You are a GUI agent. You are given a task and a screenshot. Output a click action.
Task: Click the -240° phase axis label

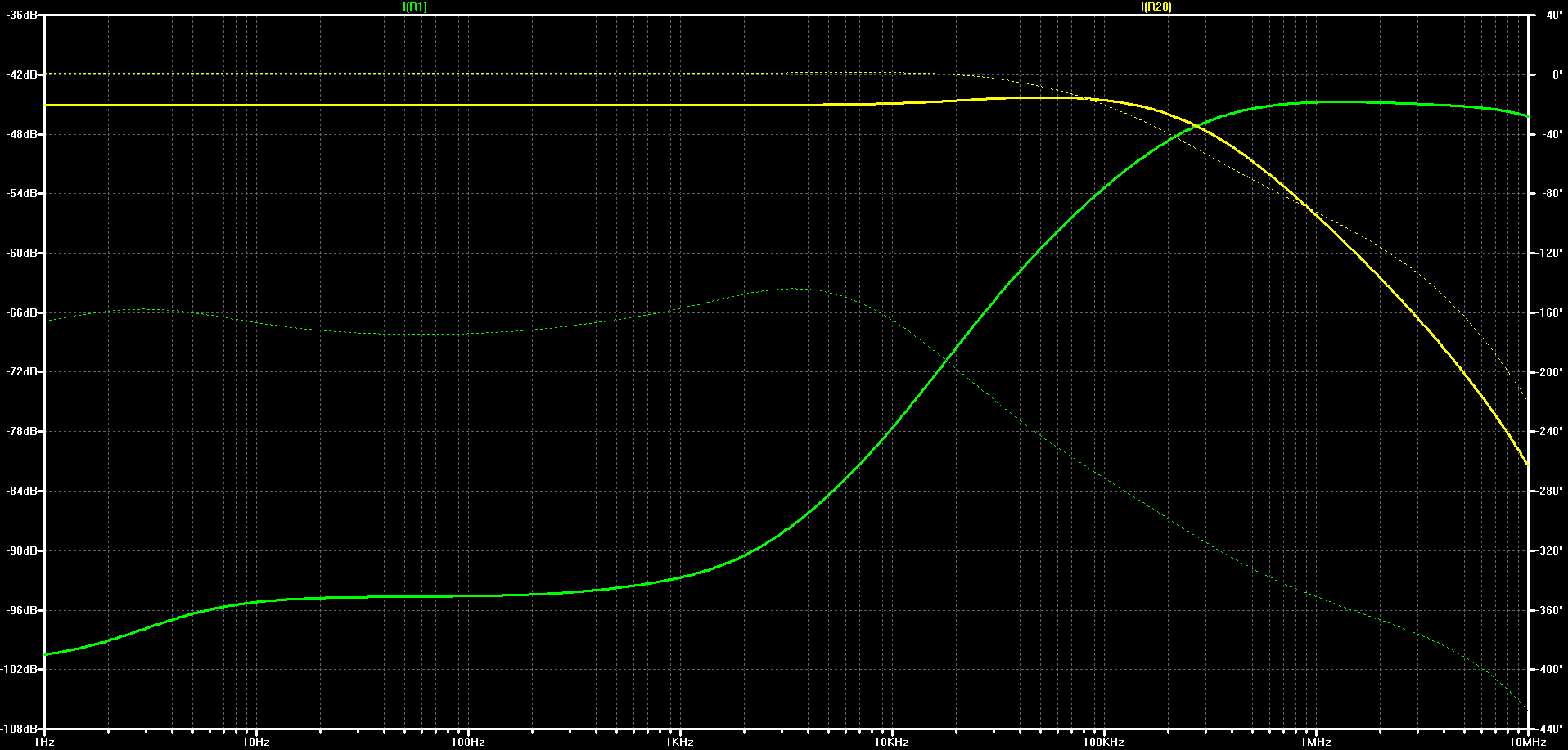click(1550, 431)
